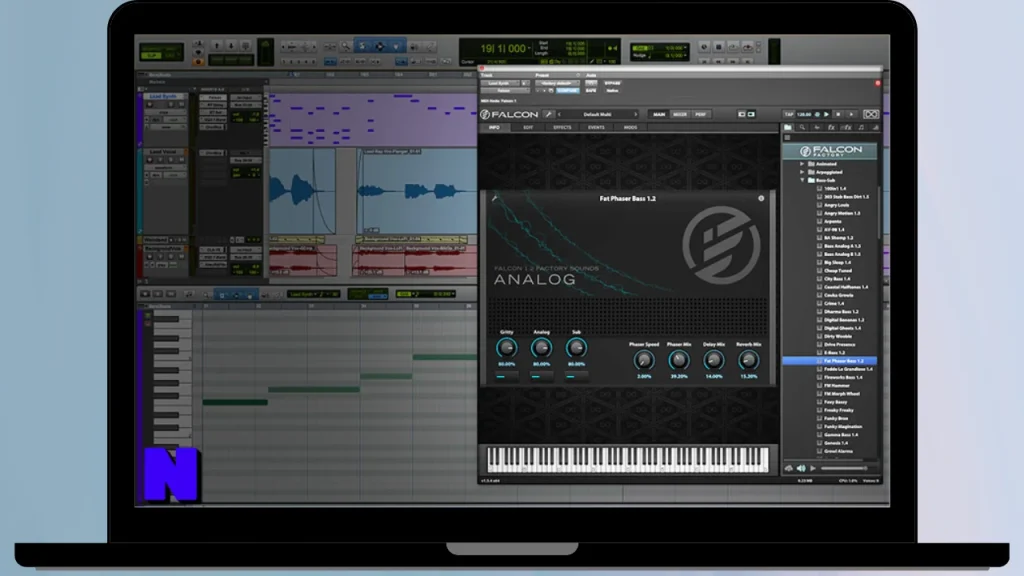Click the COMPARE button in plugin header

567,91
